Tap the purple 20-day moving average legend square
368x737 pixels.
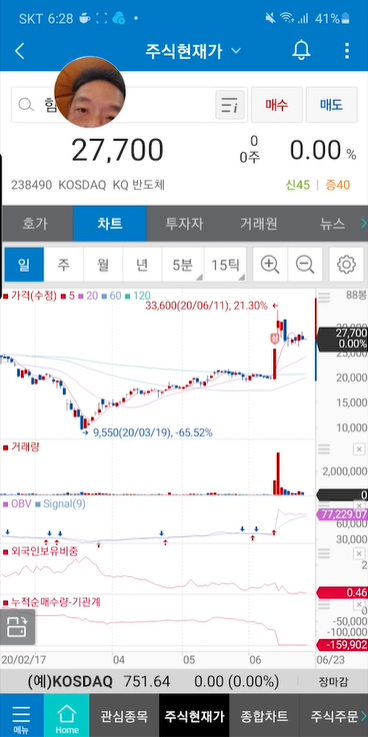pyautogui.click(x=80, y=296)
